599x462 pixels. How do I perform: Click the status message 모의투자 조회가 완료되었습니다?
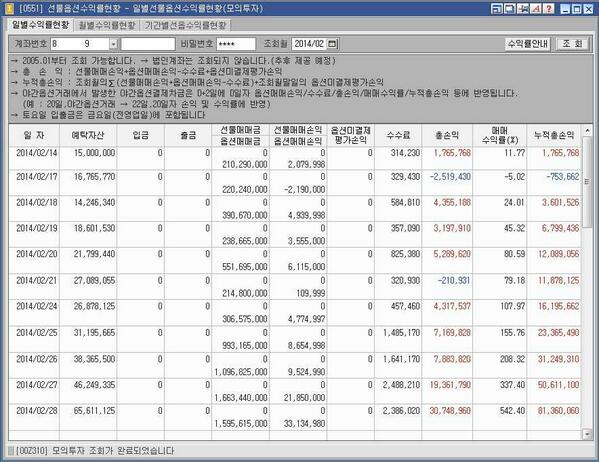pyautogui.click(x=113, y=451)
